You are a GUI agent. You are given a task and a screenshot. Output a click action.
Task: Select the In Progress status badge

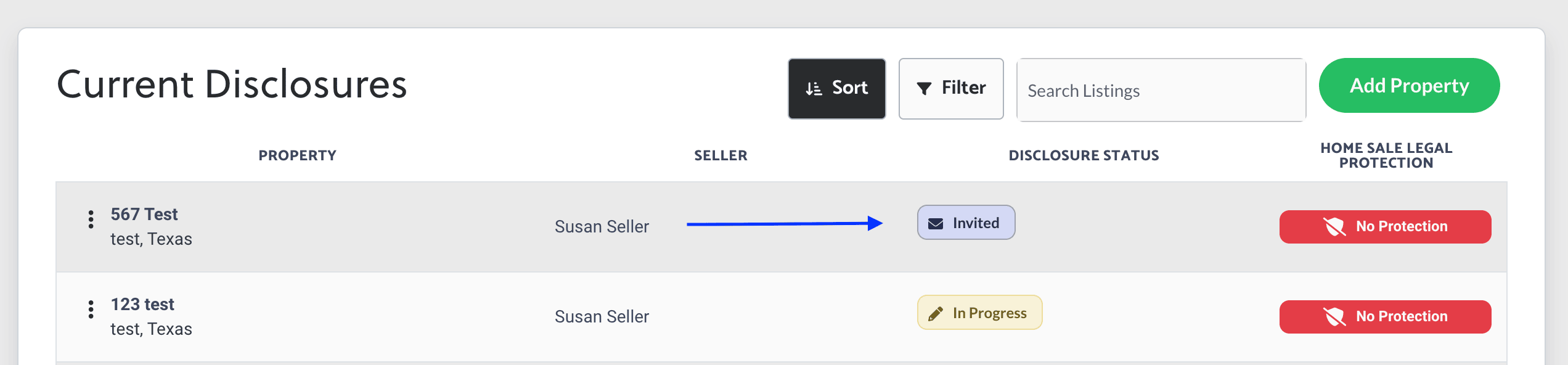pyautogui.click(x=979, y=313)
